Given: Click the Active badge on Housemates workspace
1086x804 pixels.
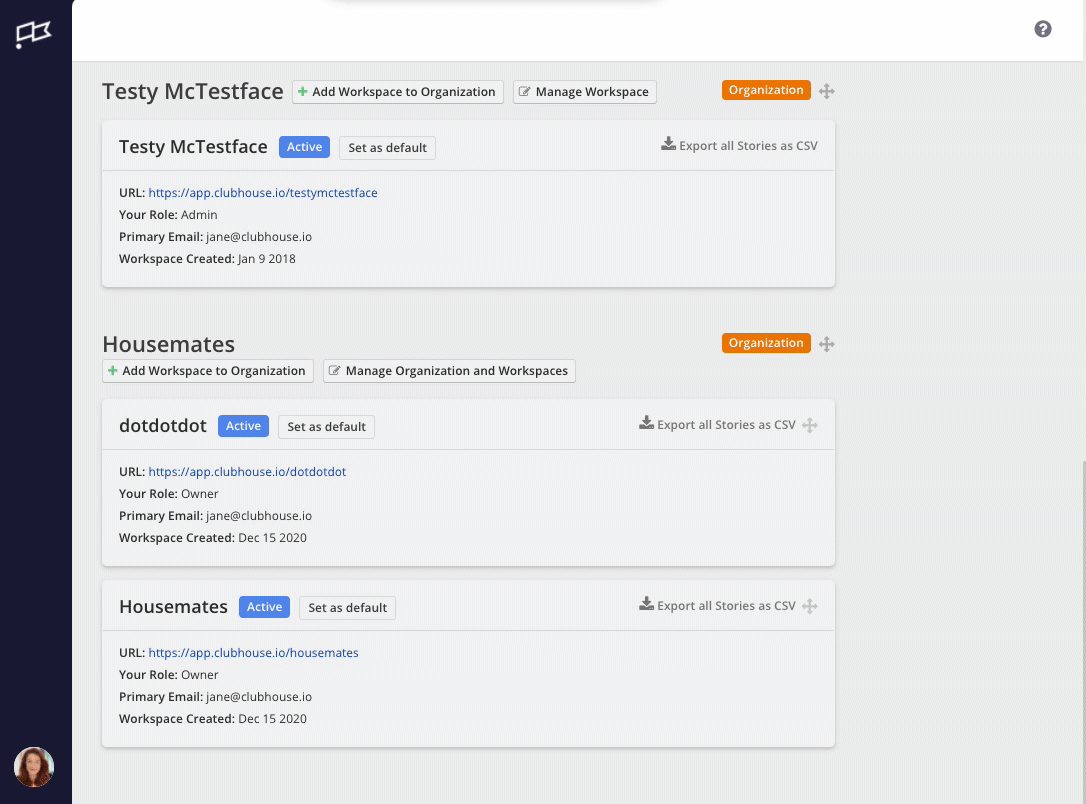Looking at the screenshot, I should tap(264, 607).
